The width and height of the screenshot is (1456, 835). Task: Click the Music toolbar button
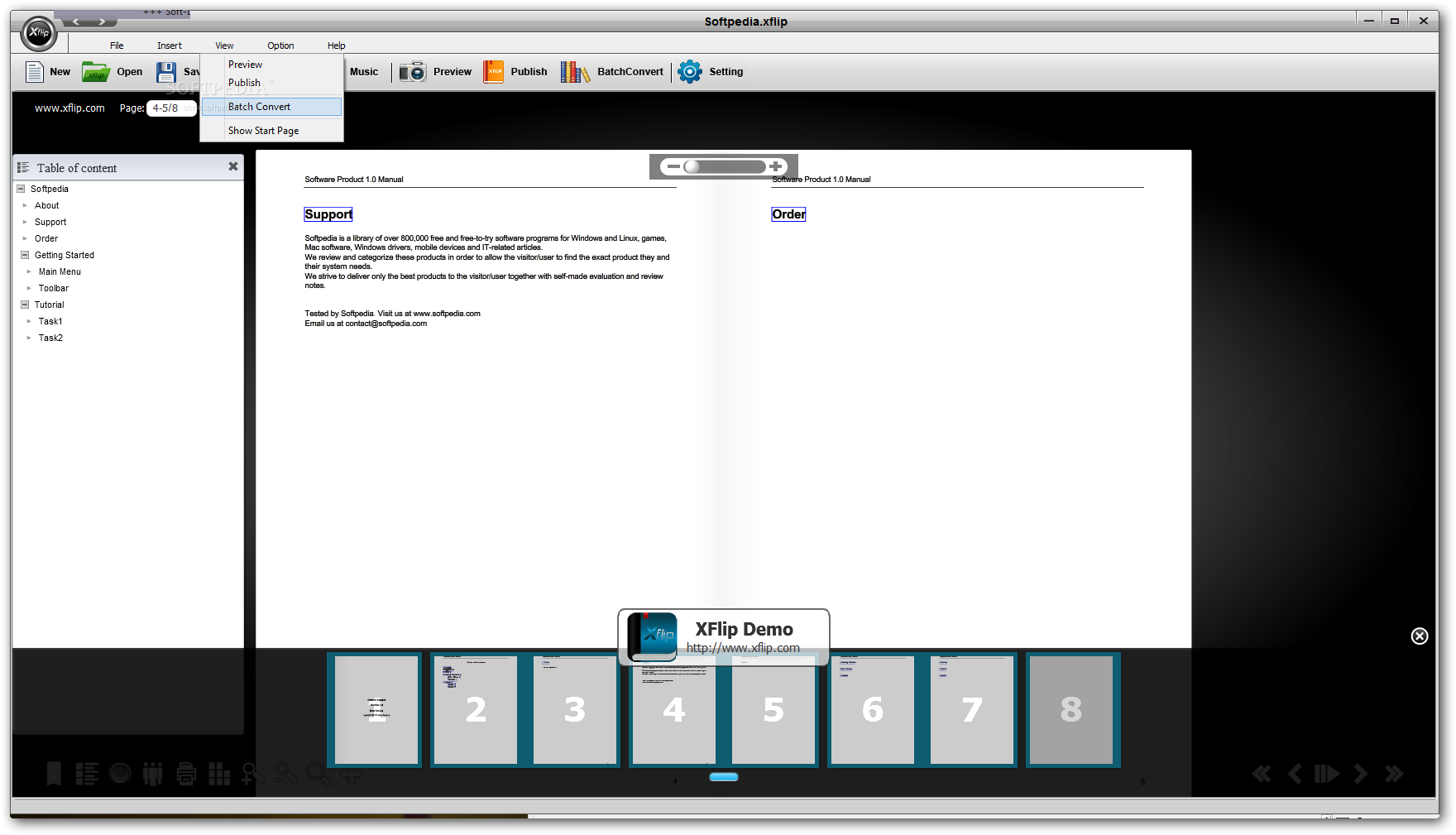tap(363, 72)
